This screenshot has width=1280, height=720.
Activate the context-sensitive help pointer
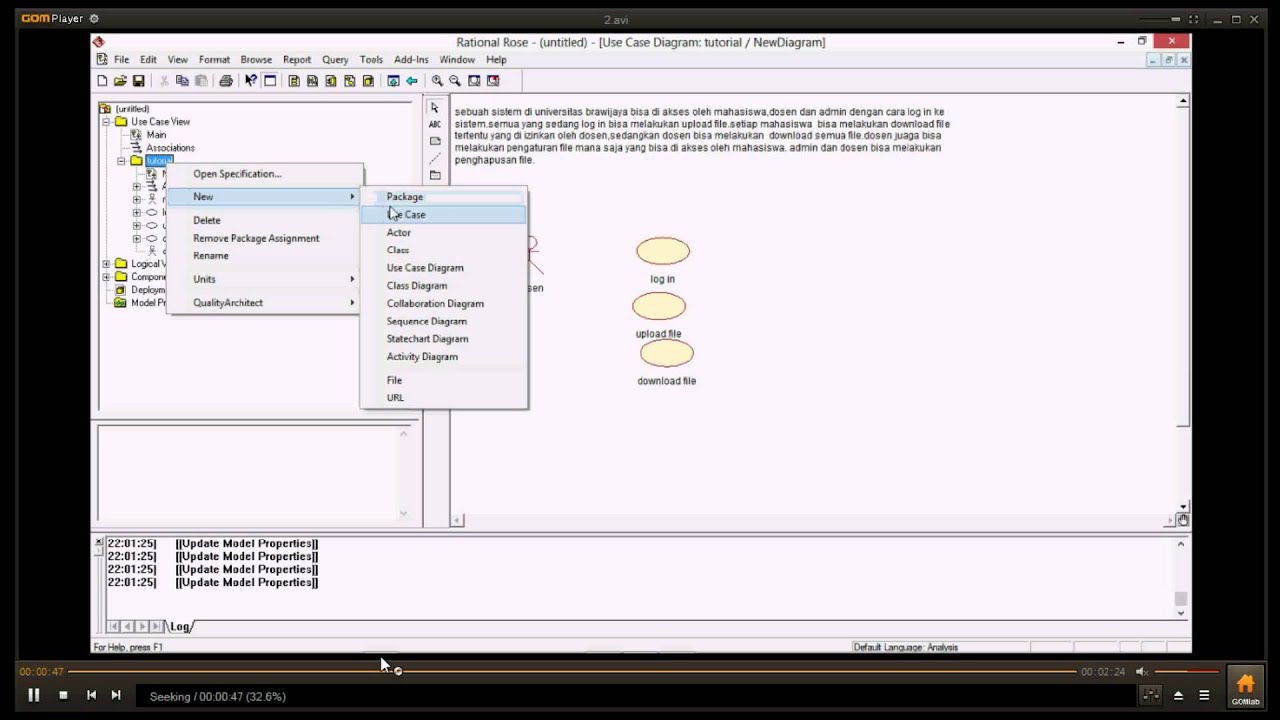click(x=251, y=81)
